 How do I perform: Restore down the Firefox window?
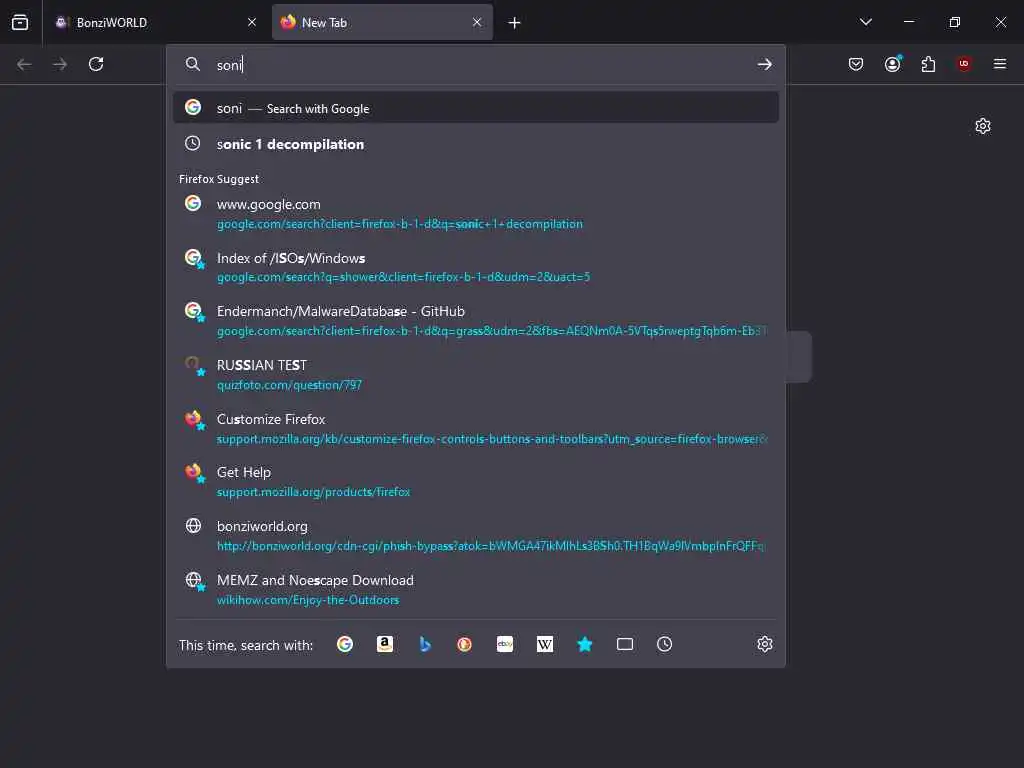(955, 22)
